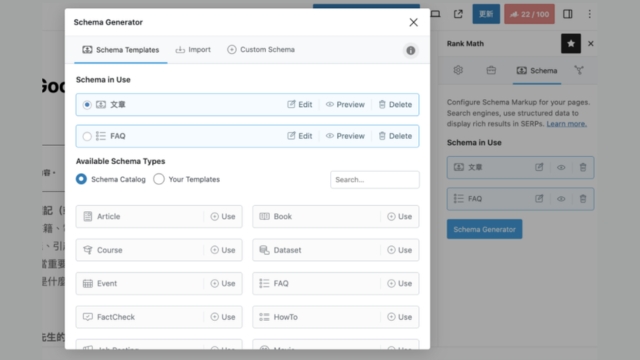Open the Schema Generator info icon
640x360 pixels.
tap(411, 50)
